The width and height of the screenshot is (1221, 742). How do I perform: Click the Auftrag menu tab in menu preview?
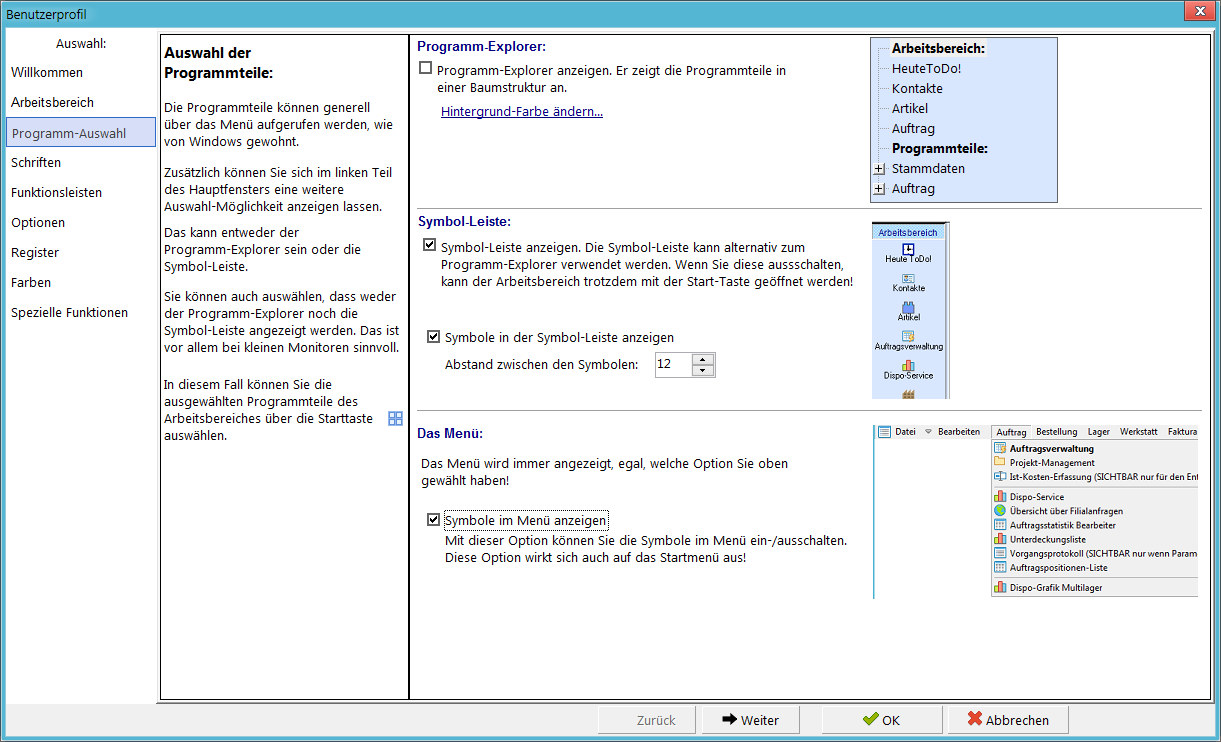tap(1011, 432)
